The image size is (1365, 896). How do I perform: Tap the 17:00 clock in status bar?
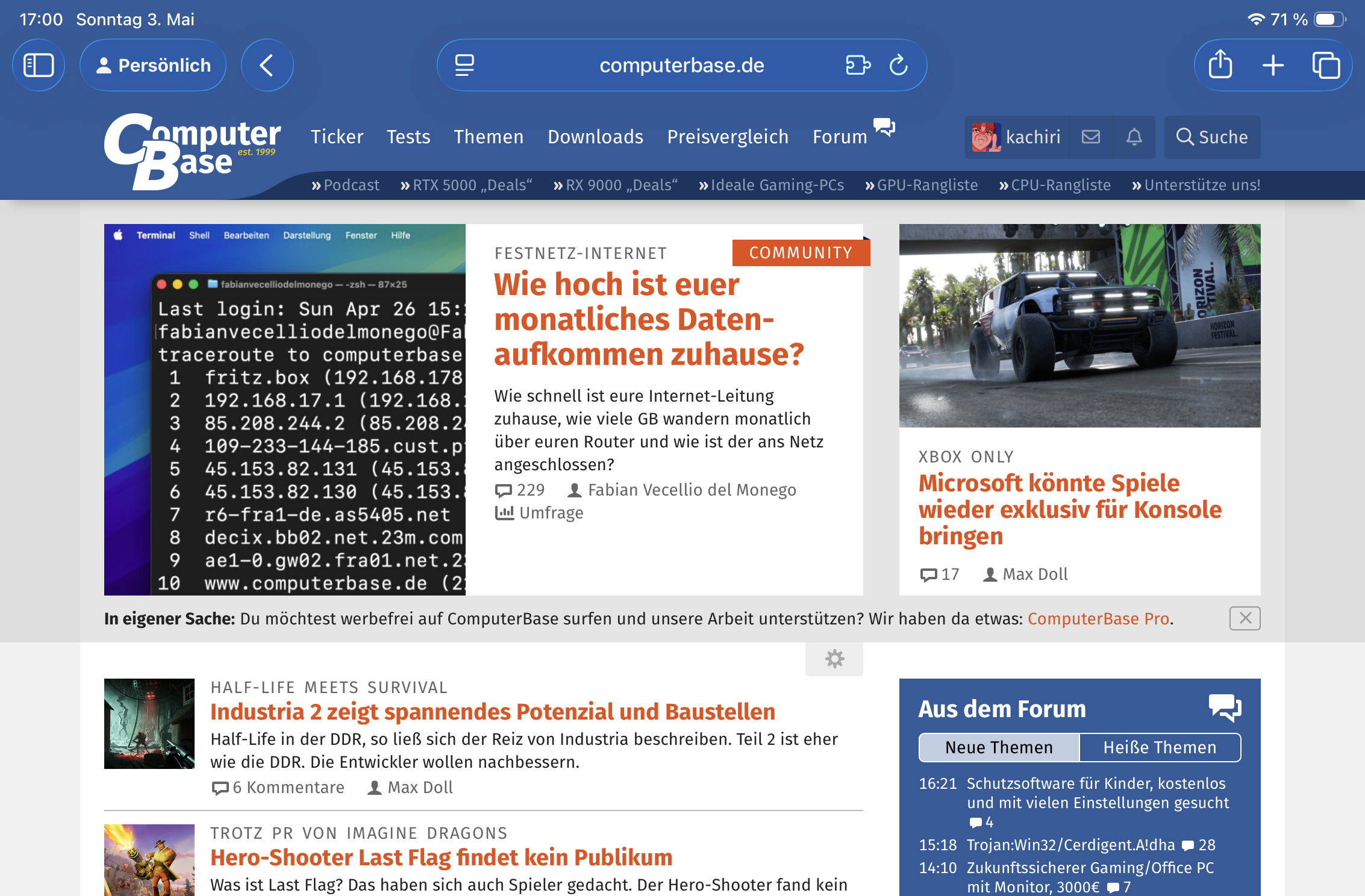click(x=41, y=19)
